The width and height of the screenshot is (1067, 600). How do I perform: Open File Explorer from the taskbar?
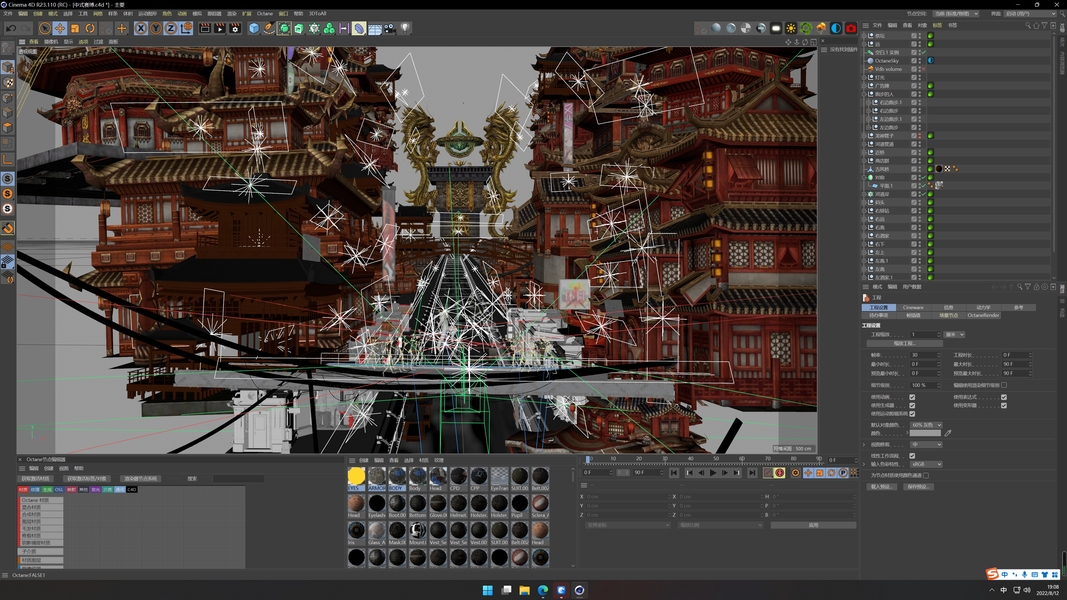(x=524, y=590)
